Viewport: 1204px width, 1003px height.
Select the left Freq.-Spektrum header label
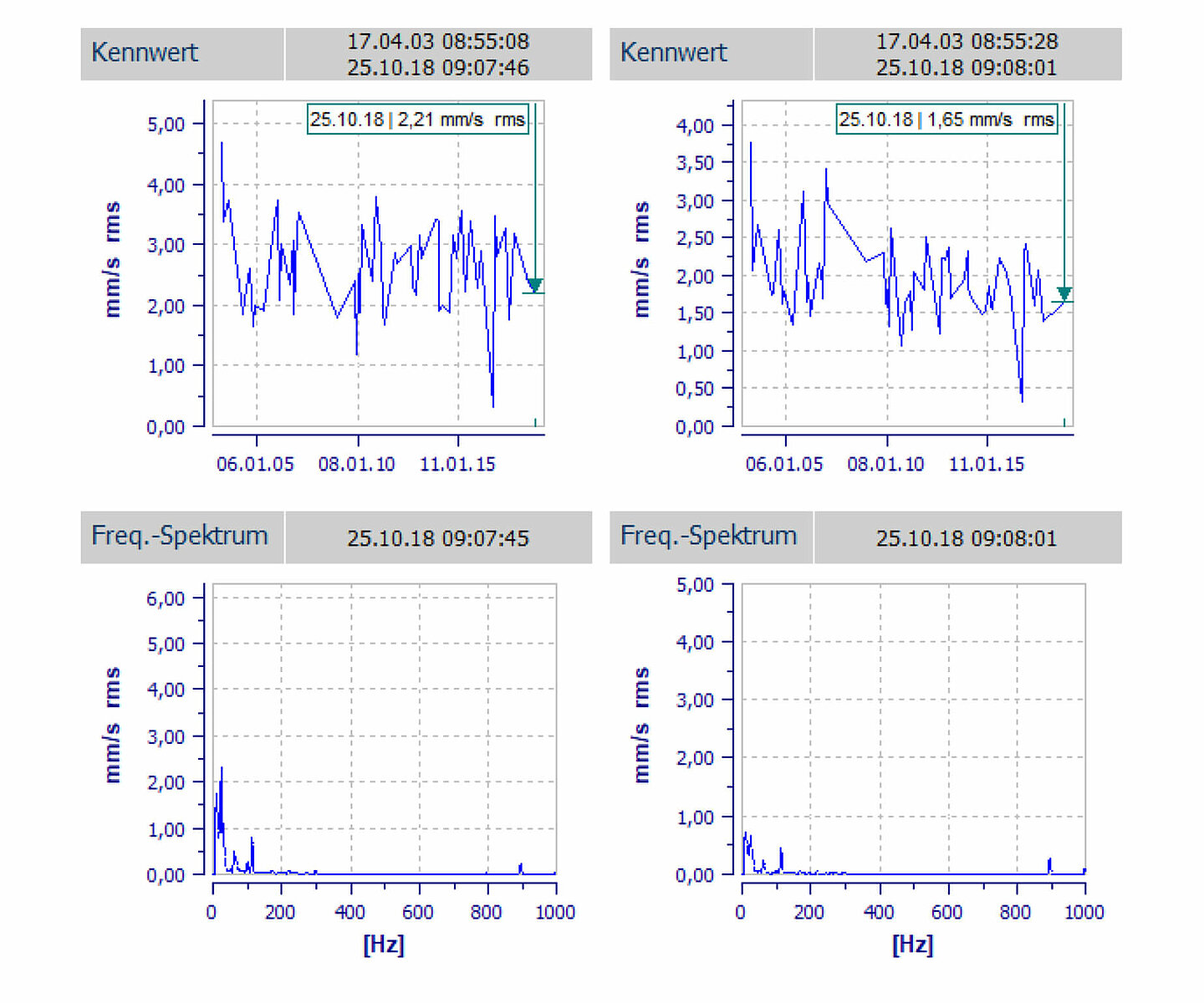[180, 536]
